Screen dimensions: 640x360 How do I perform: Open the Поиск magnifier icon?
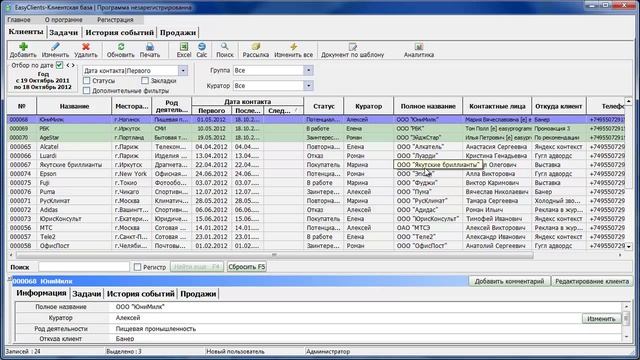[x=224, y=47]
